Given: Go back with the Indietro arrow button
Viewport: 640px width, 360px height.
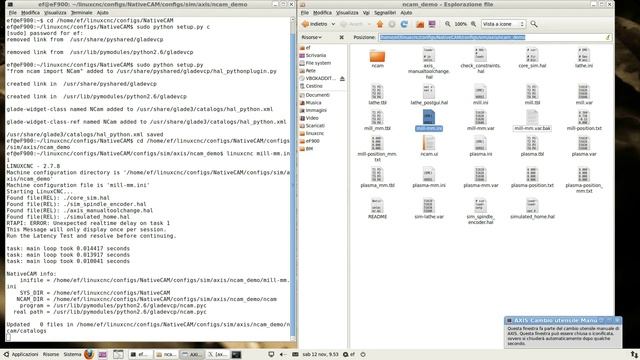Looking at the screenshot, I should [x=315, y=24].
